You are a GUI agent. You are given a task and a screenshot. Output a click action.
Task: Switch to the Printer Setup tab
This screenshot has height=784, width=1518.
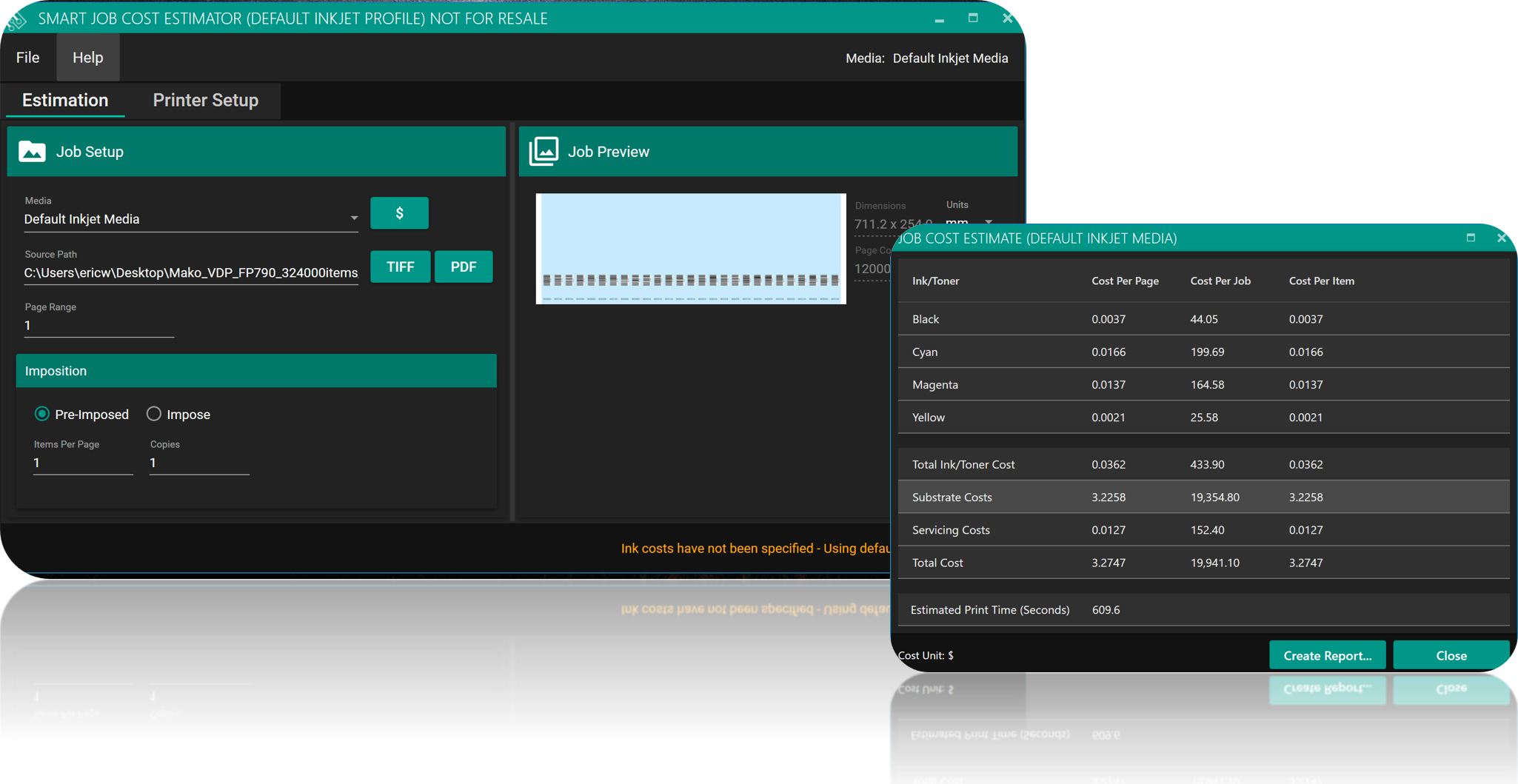point(205,100)
